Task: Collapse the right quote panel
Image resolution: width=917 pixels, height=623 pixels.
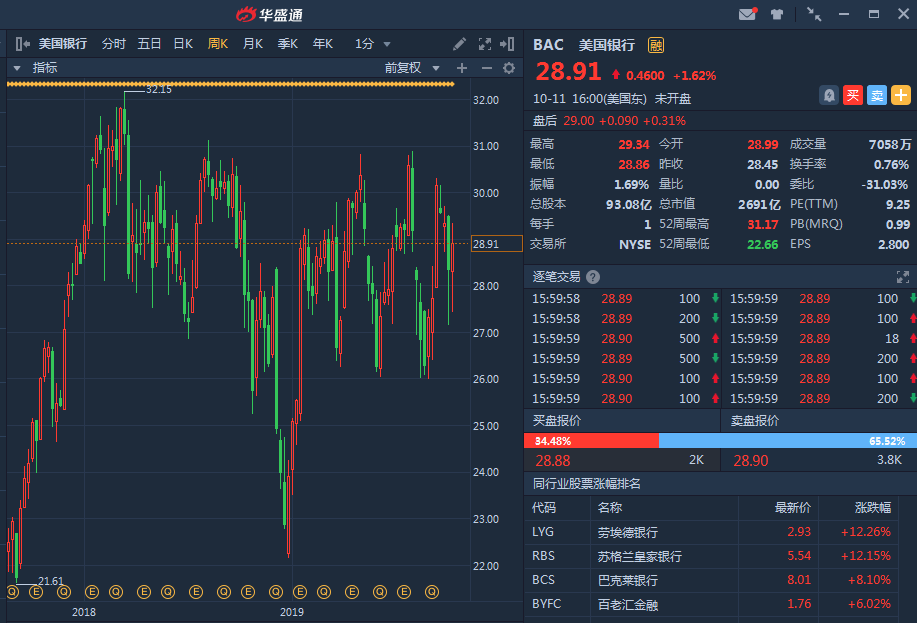Action: (x=510, y=44)
